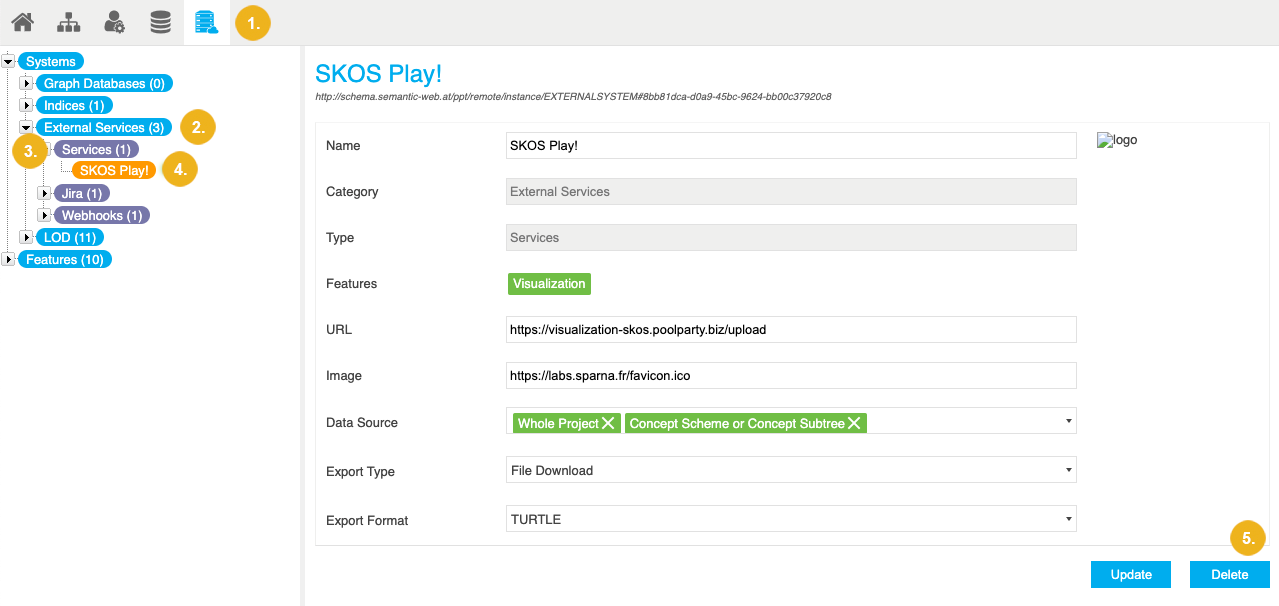The image size is (1279, 606).
Task: Expand the Jira (1) node
Action: [44, 194]
